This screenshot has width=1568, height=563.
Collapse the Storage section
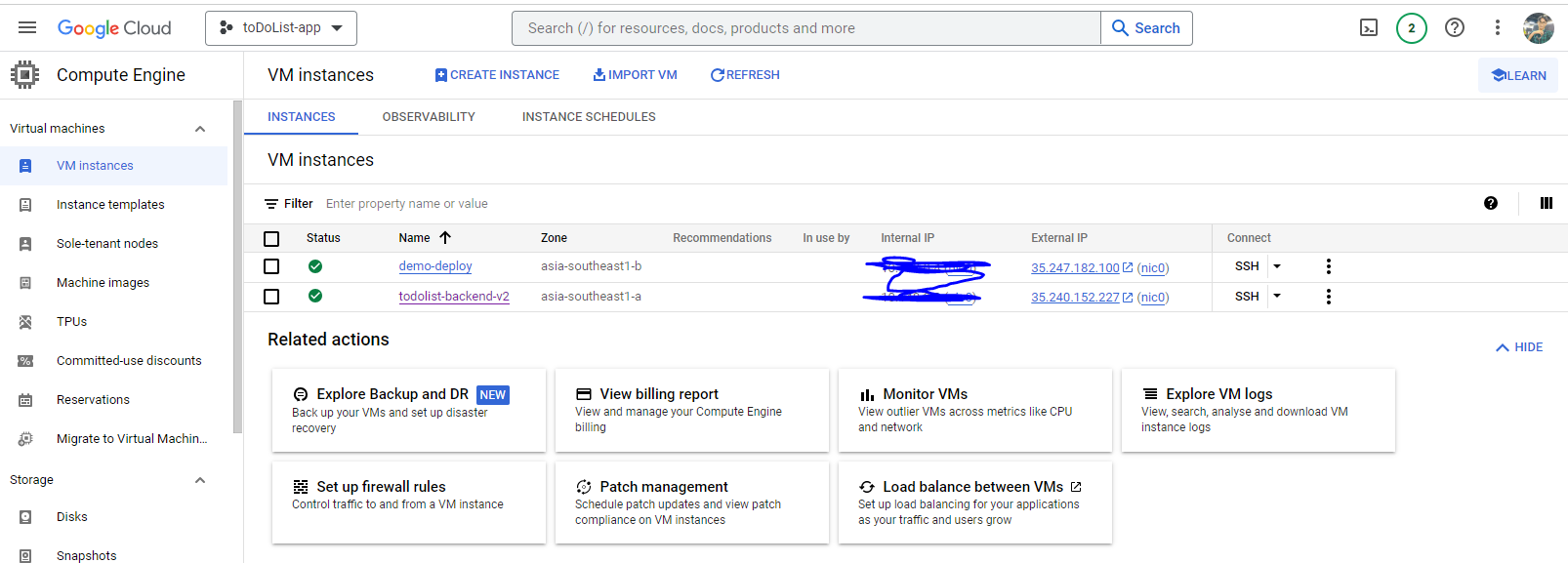[x=200, y=480]
